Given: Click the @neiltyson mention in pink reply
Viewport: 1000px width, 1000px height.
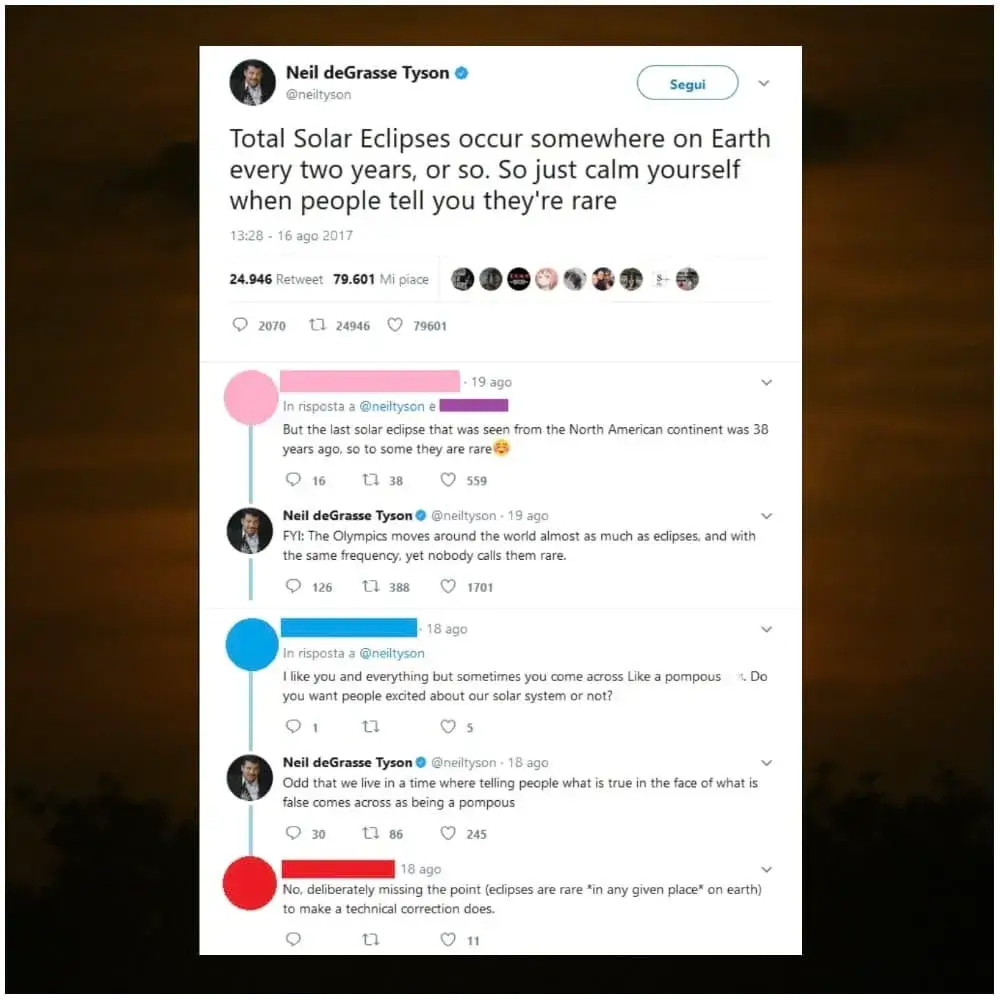Looking at the screenshot, I should coord(392,406).
